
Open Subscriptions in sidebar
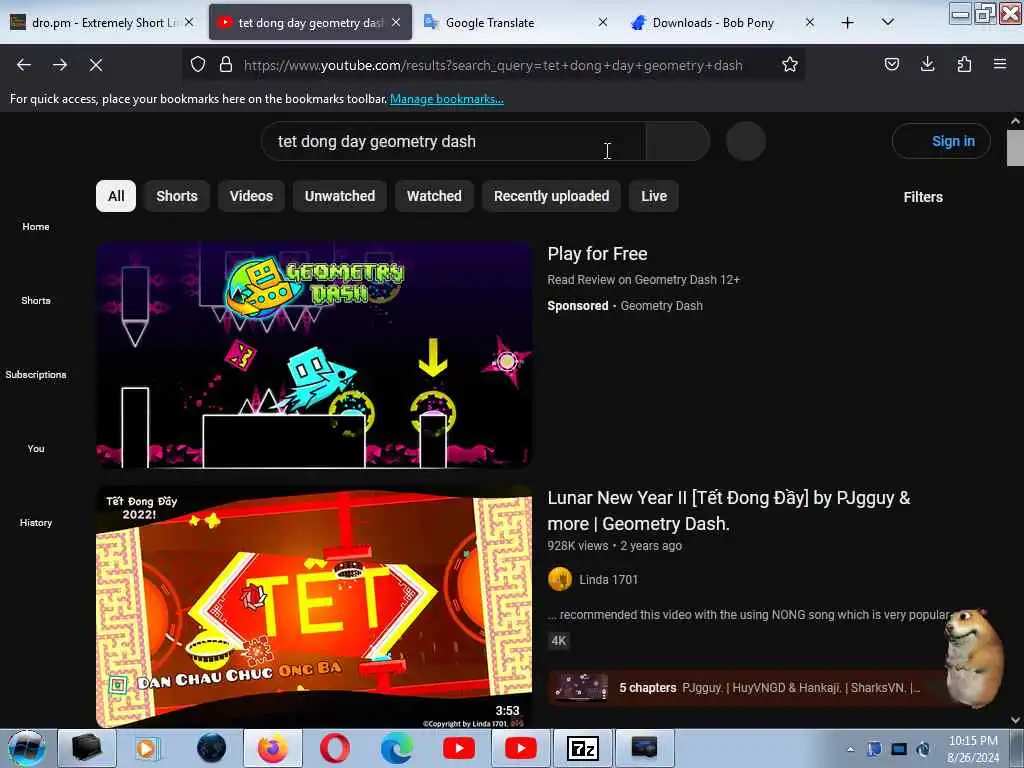click(36, 374)
